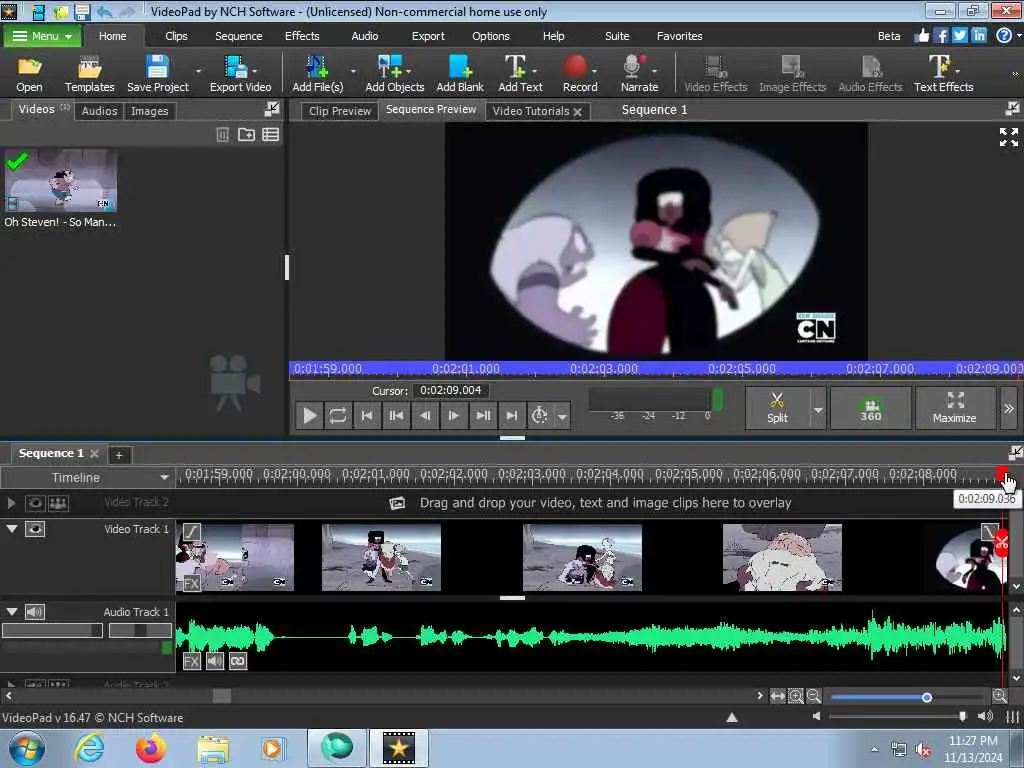Viewport: 1024px width, 768px height.
Task: Open the Menu dropdown button
Action: click(42, 36)
